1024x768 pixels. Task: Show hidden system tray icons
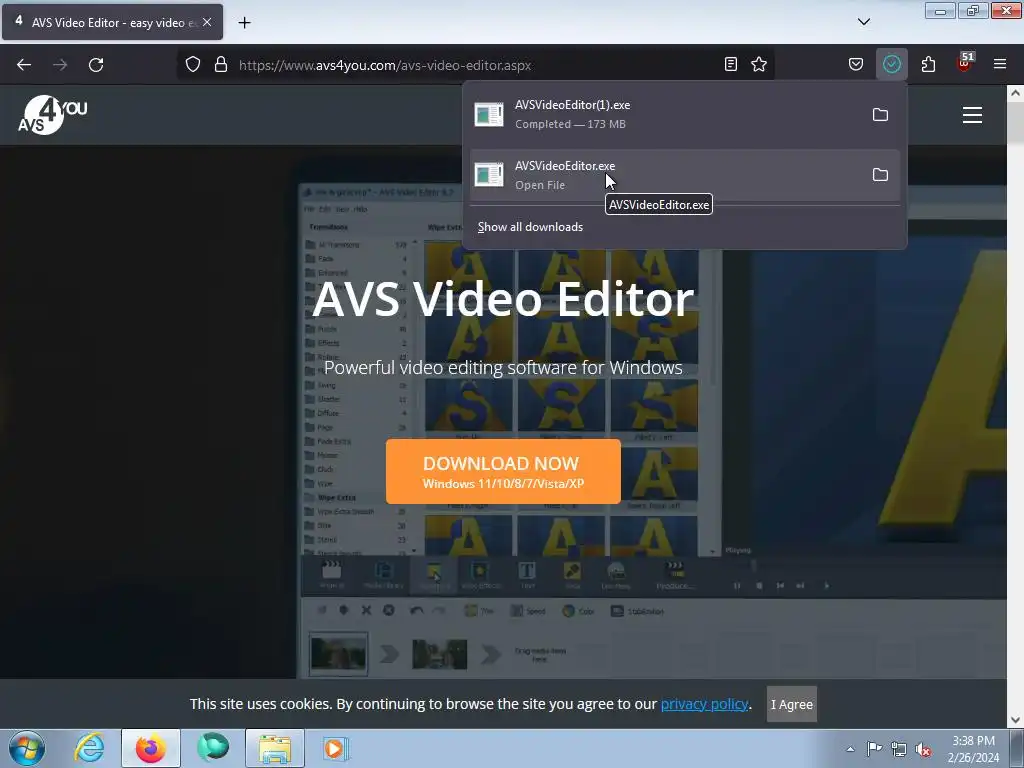(x=850, y=749)
